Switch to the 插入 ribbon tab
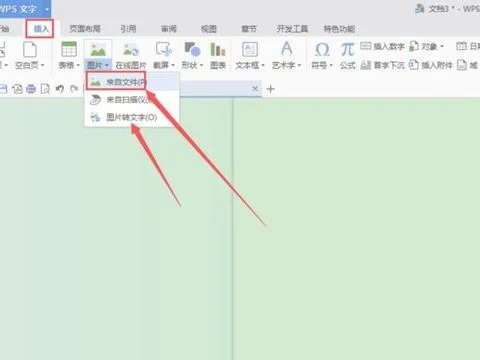 [x=41, y=29]
